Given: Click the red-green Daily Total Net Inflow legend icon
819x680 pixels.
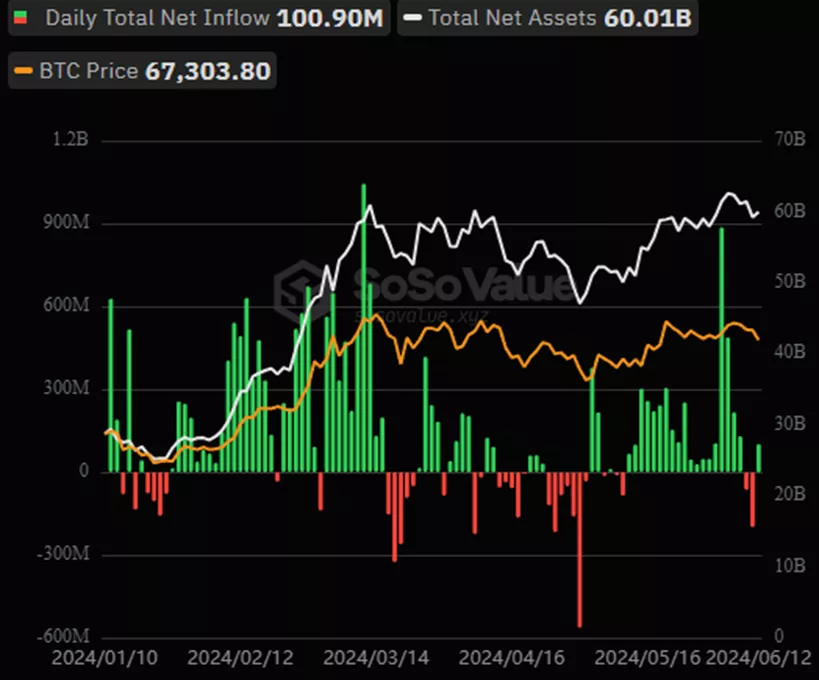Looking at the screenshot, I should [x=22, y=19].
